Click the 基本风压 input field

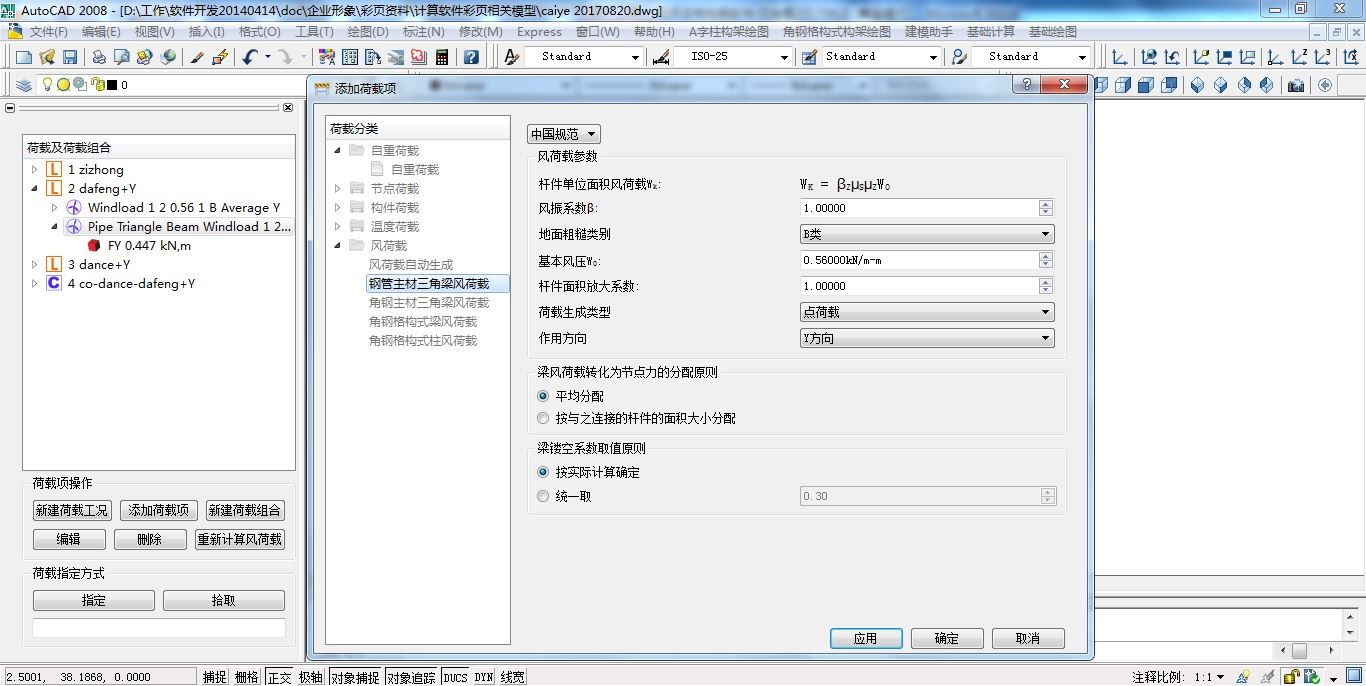coord(918,260)
